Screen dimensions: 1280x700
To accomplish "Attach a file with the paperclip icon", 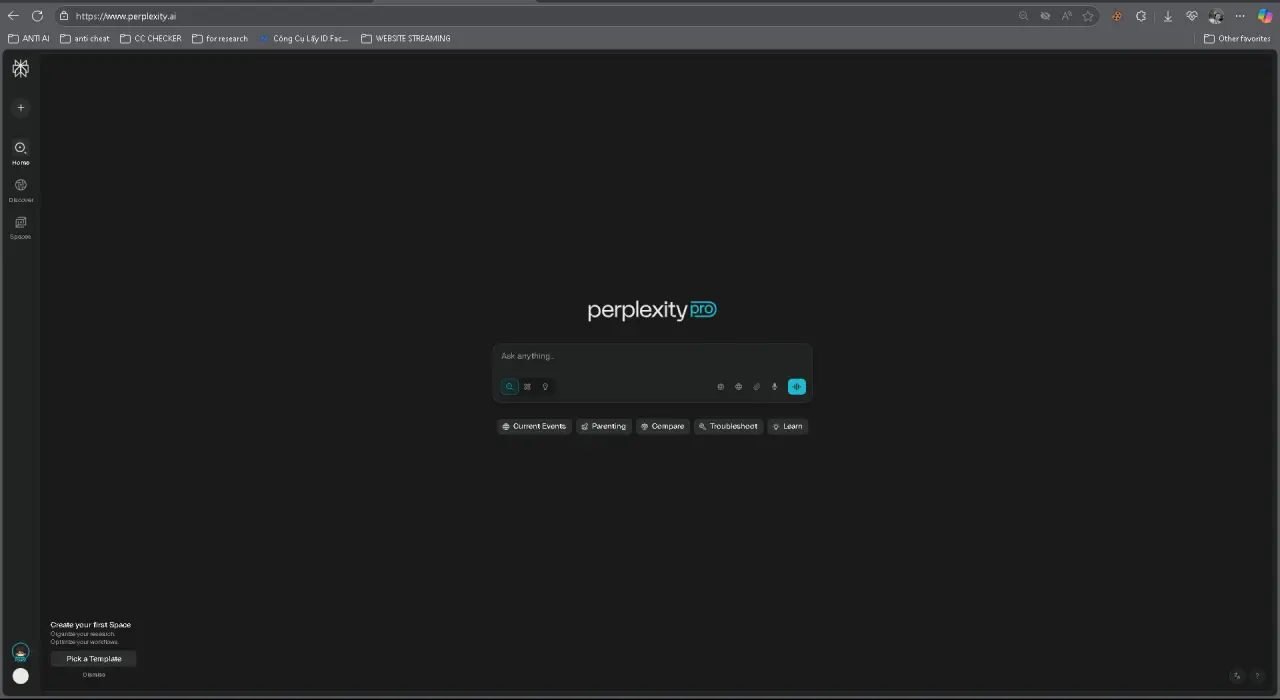I will (x=756, y=386).
